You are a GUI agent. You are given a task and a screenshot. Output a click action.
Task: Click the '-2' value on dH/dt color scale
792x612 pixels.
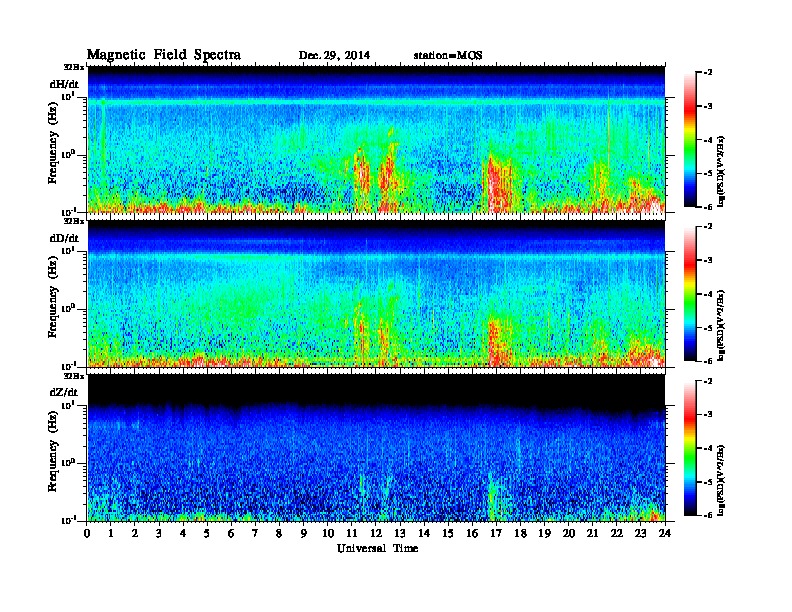click(708, 73)
